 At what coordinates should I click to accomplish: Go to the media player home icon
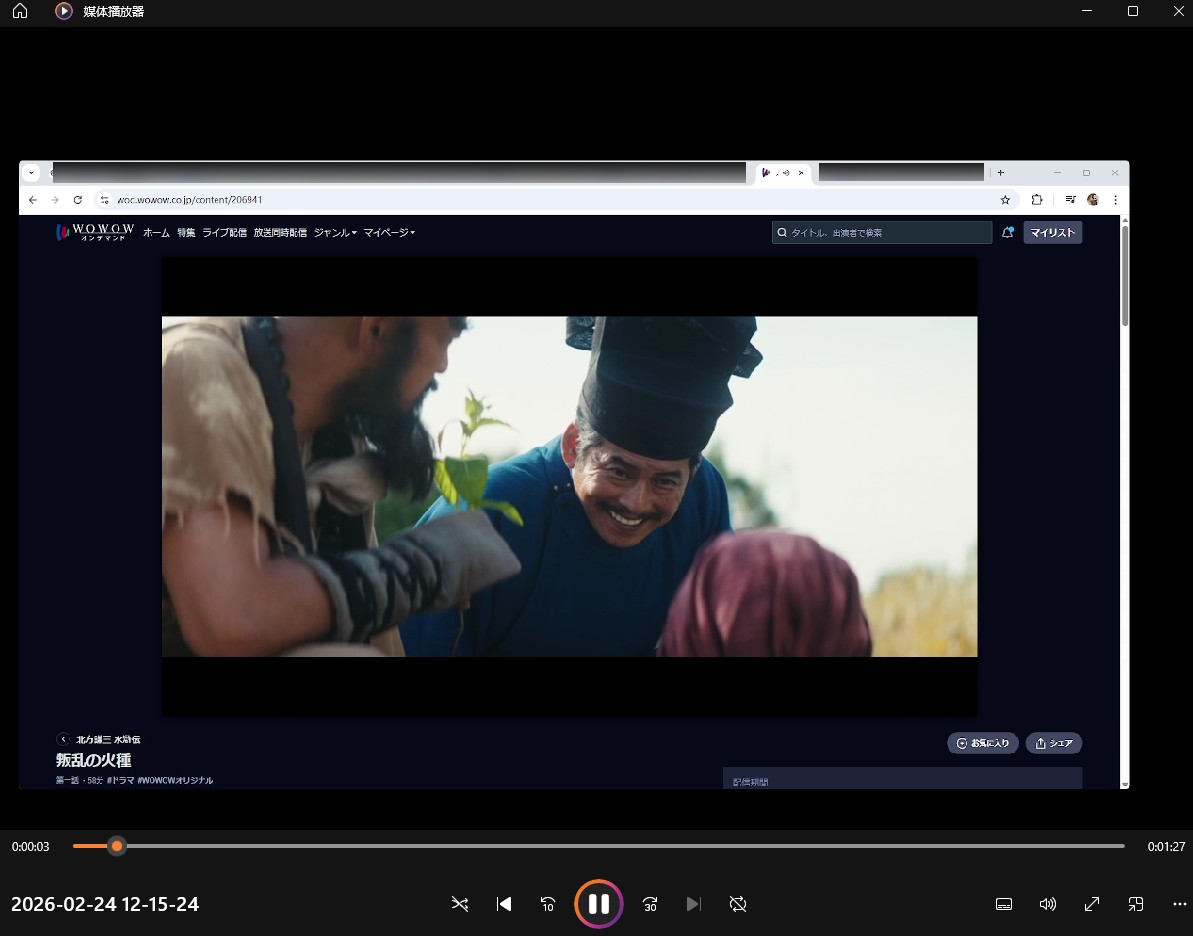(20, 11)
